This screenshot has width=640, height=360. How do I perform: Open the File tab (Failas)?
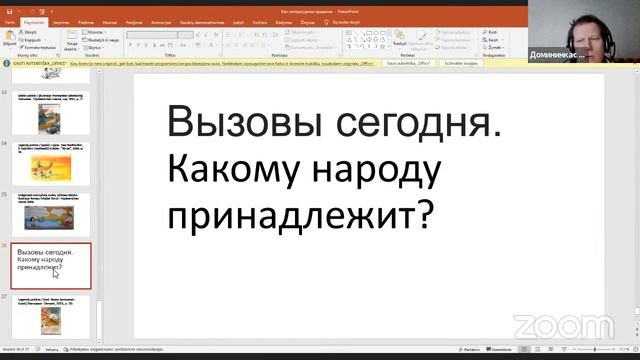coord(10,22)
